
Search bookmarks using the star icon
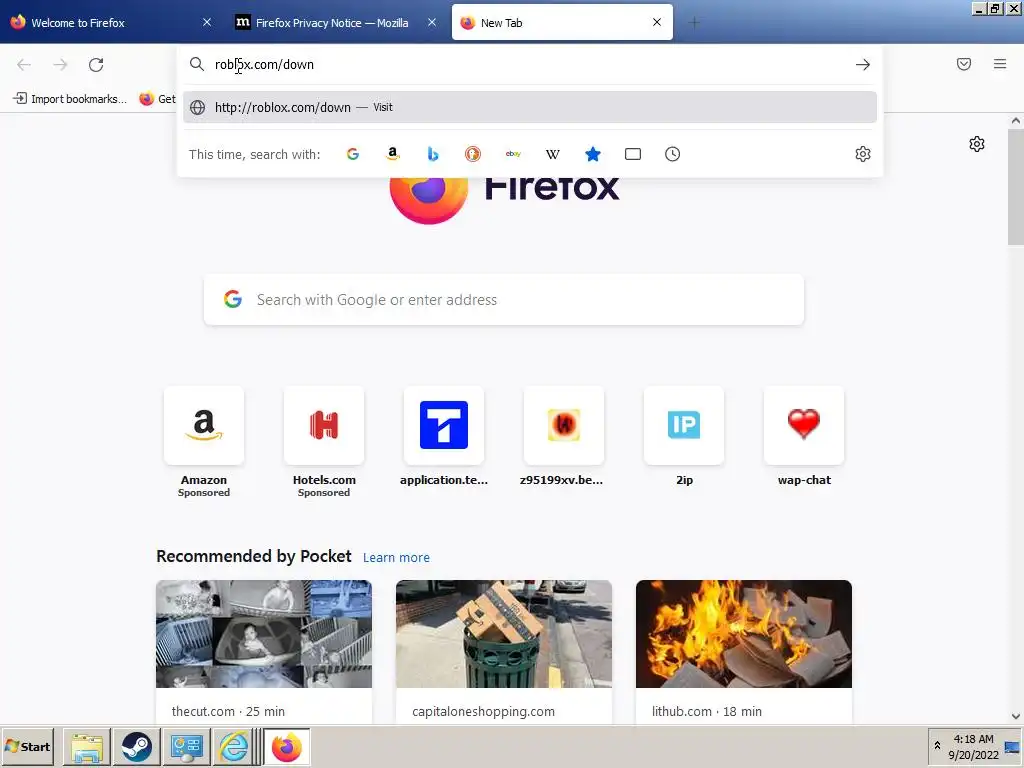[593, 154]
